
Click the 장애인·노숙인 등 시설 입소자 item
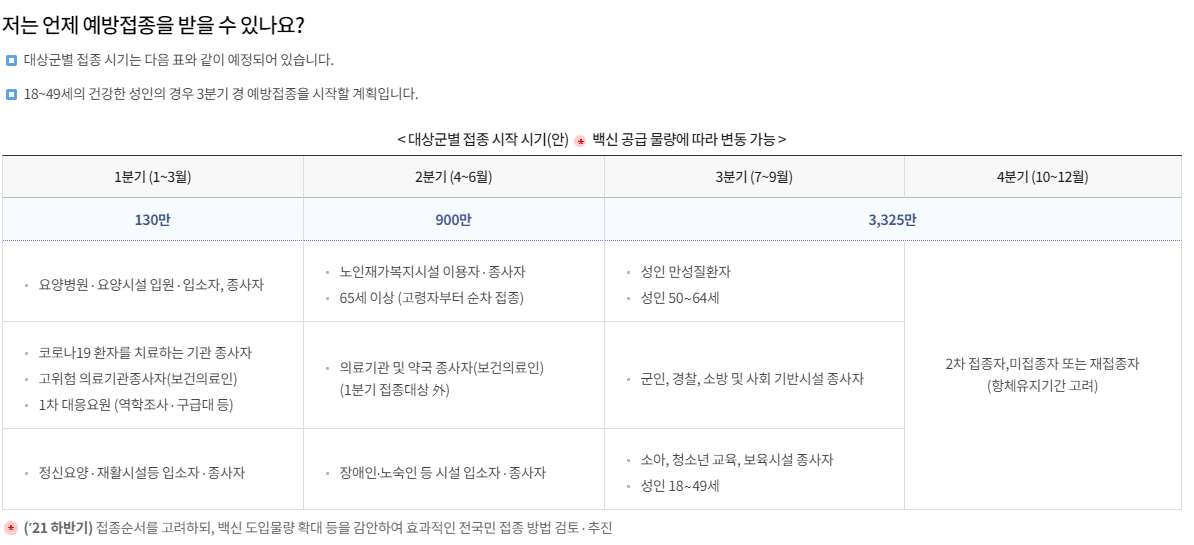pyautogui.click(x=443, y=473)
